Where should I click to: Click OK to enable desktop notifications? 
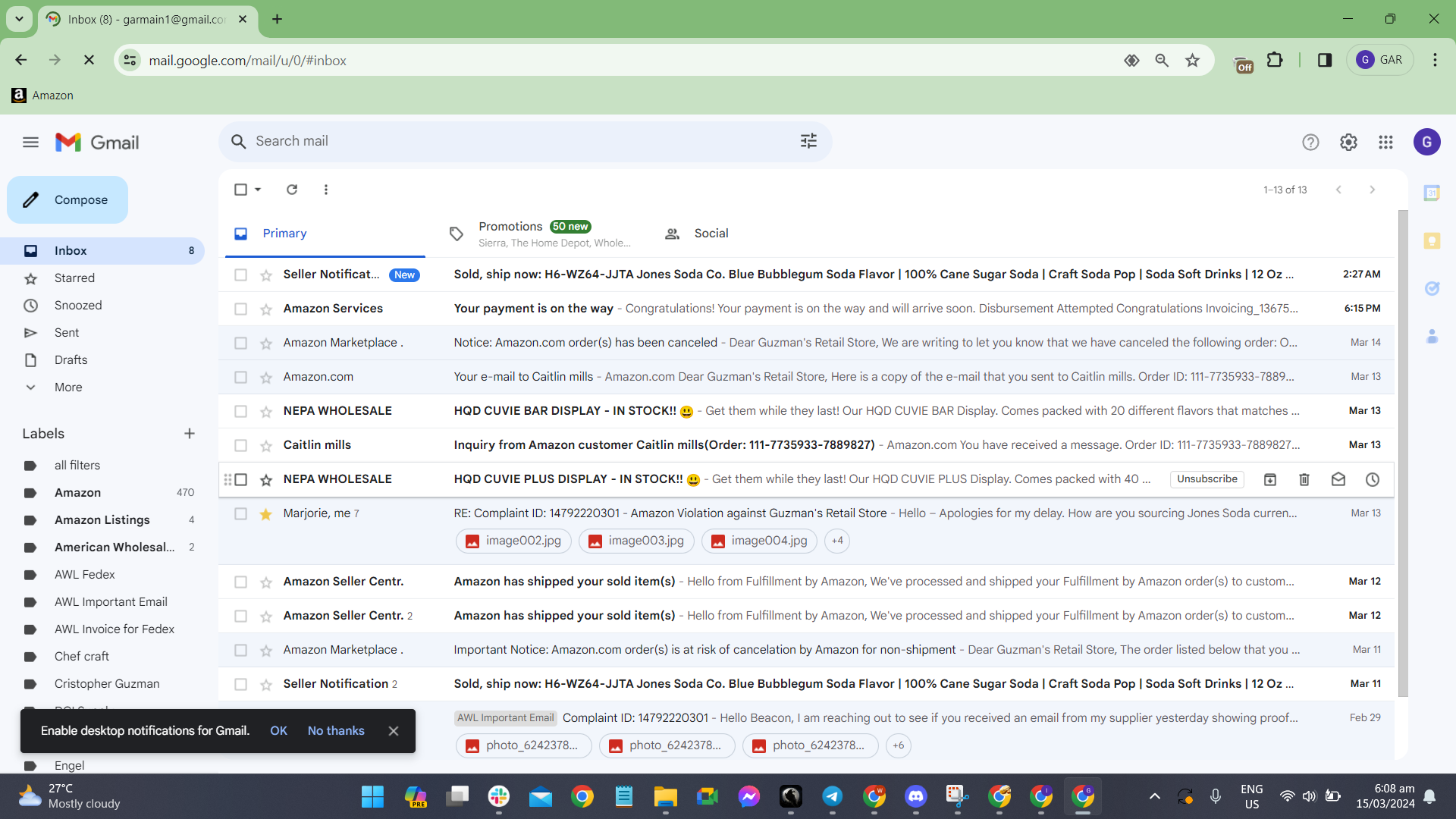click(278, 731)
